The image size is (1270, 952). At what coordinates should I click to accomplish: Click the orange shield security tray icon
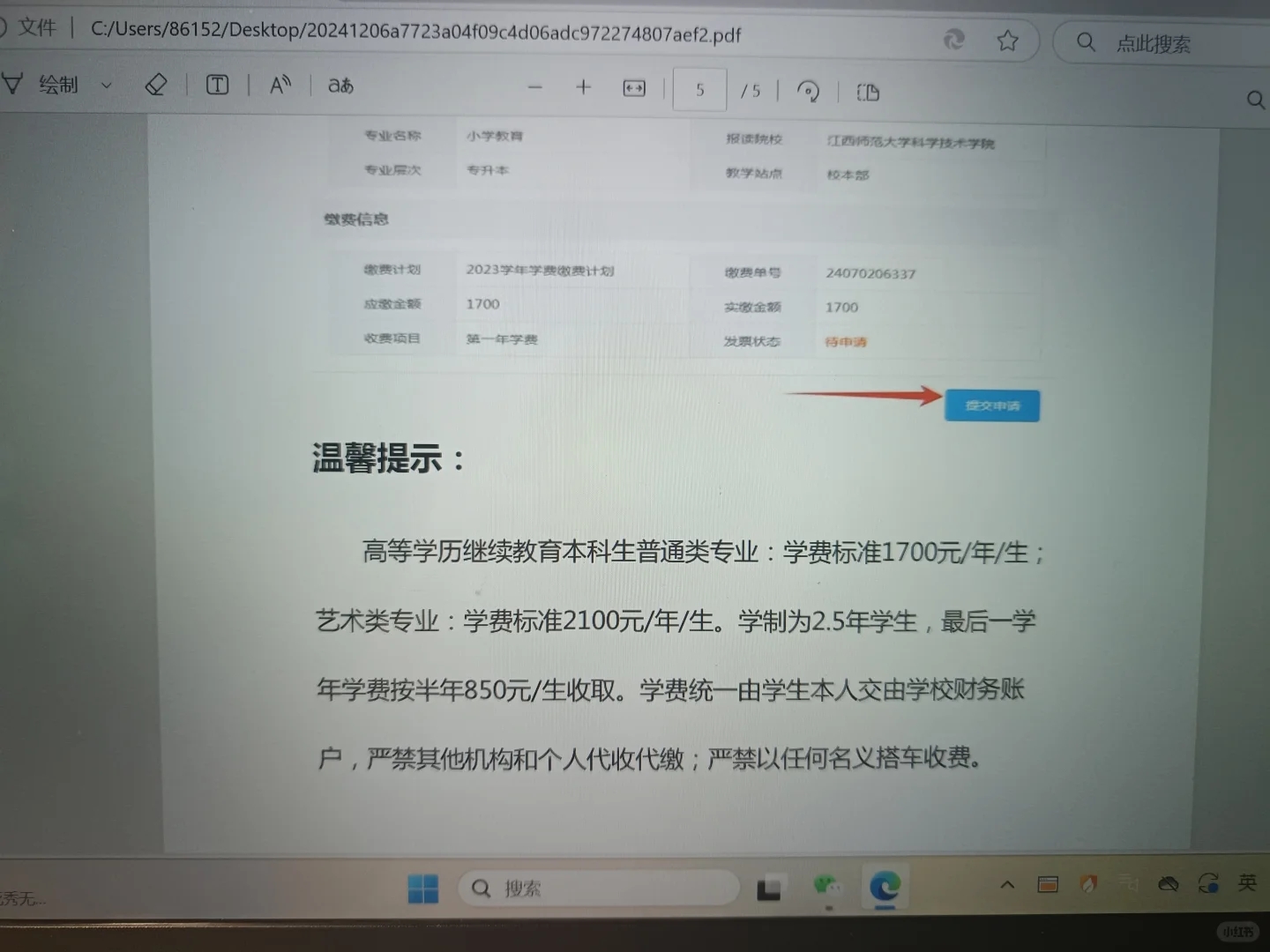point(1088,883)
